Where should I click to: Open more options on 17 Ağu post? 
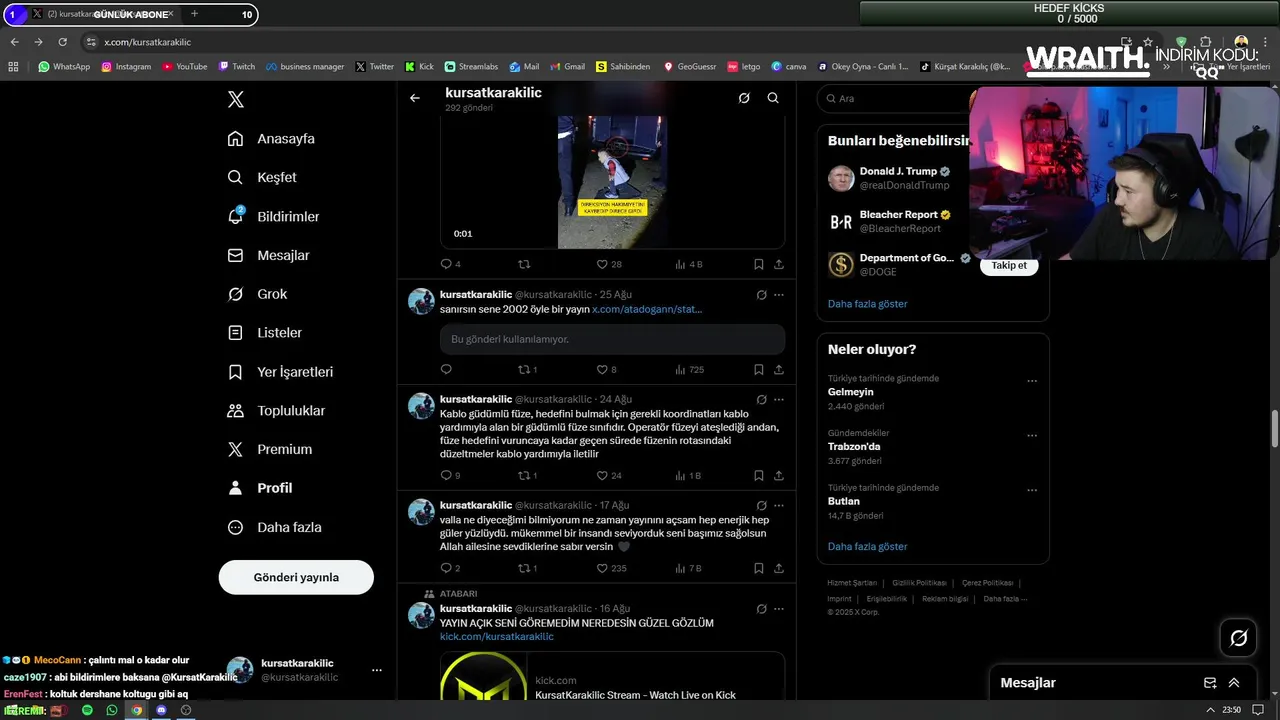pyautogui.click(x=779, y=505)
